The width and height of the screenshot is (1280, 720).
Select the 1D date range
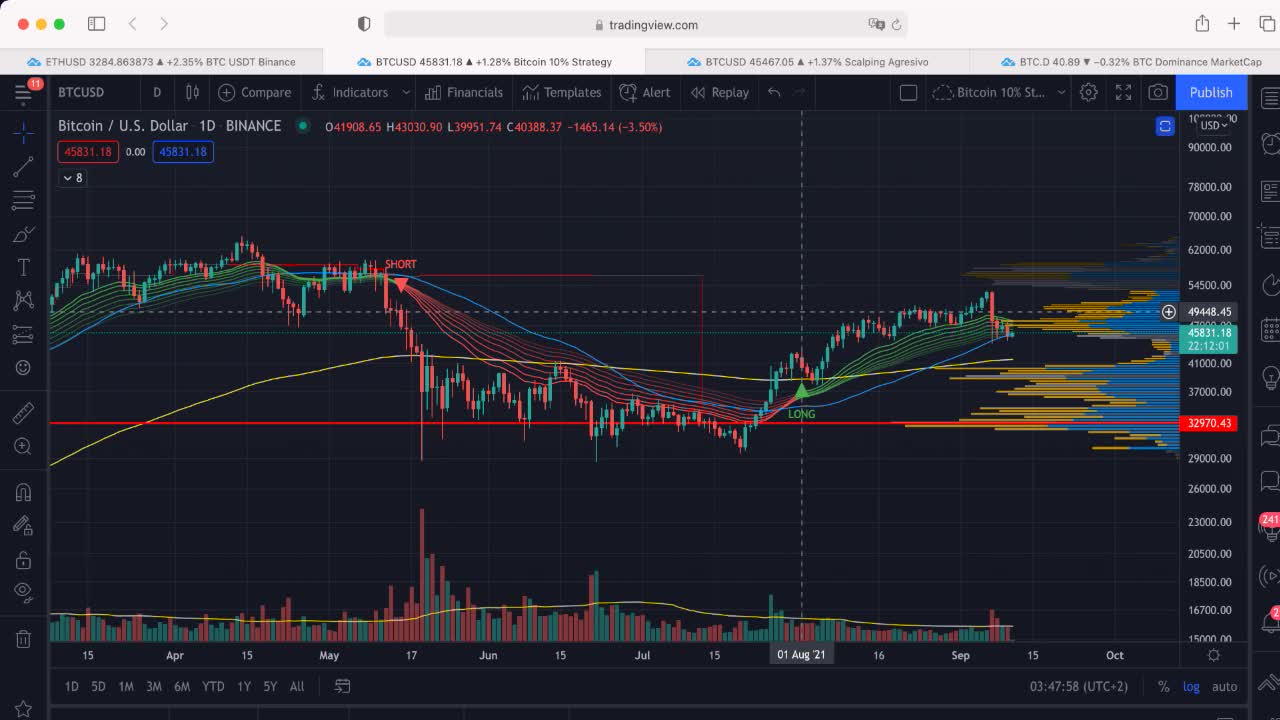point(71,686)
